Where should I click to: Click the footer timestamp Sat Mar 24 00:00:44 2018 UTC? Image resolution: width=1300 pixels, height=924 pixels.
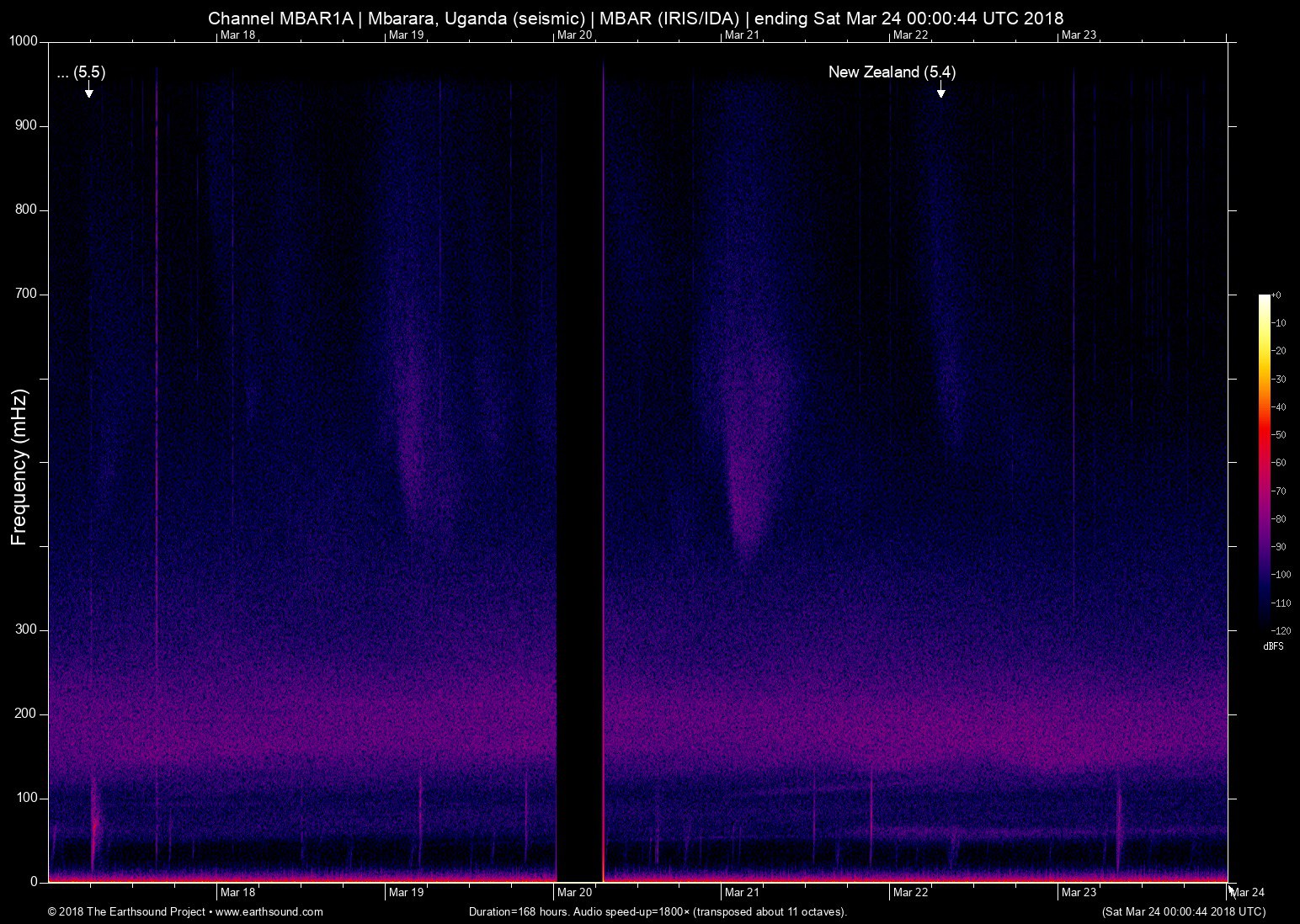(1183, 911)
